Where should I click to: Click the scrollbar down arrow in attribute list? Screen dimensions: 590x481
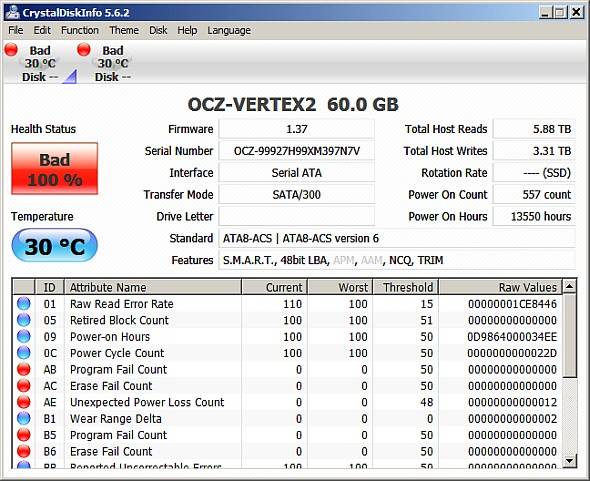click(x=570, y=460)
